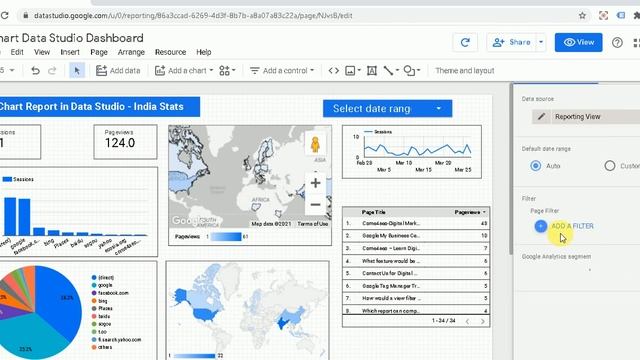Click the blue View button
640x360 pixels.
578,42
